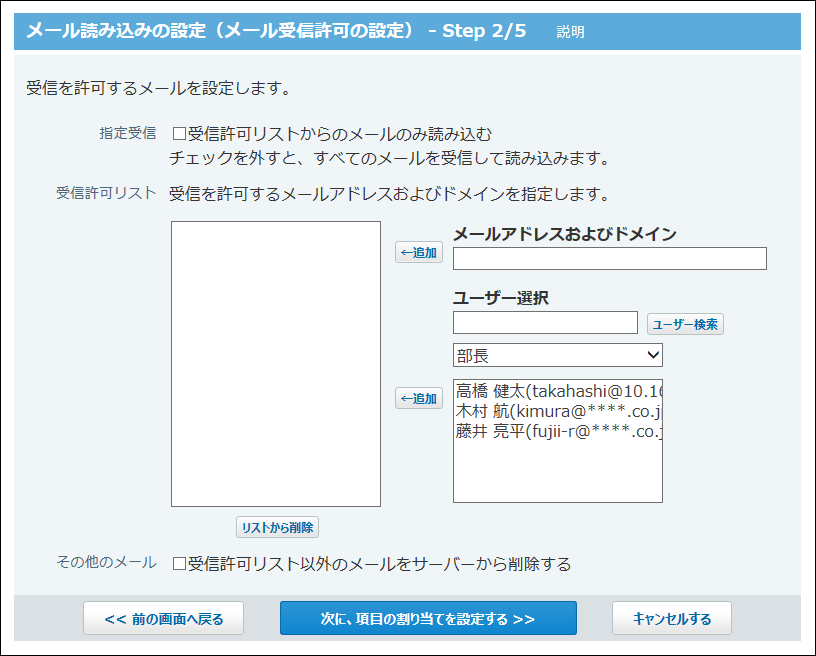Viewport: 816px width, 656px height.
Task: Select 高橋 健太 in user list
Action: [558, 391]
